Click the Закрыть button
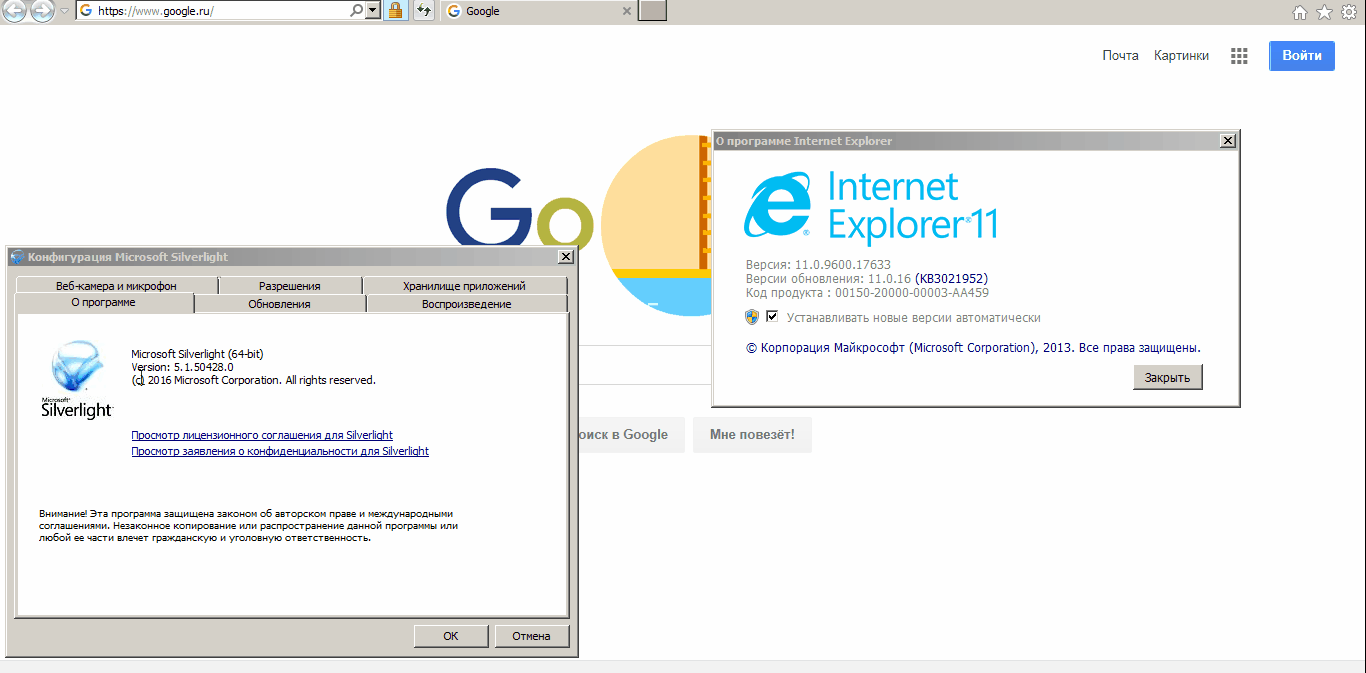 click(x=1168, y=378)
